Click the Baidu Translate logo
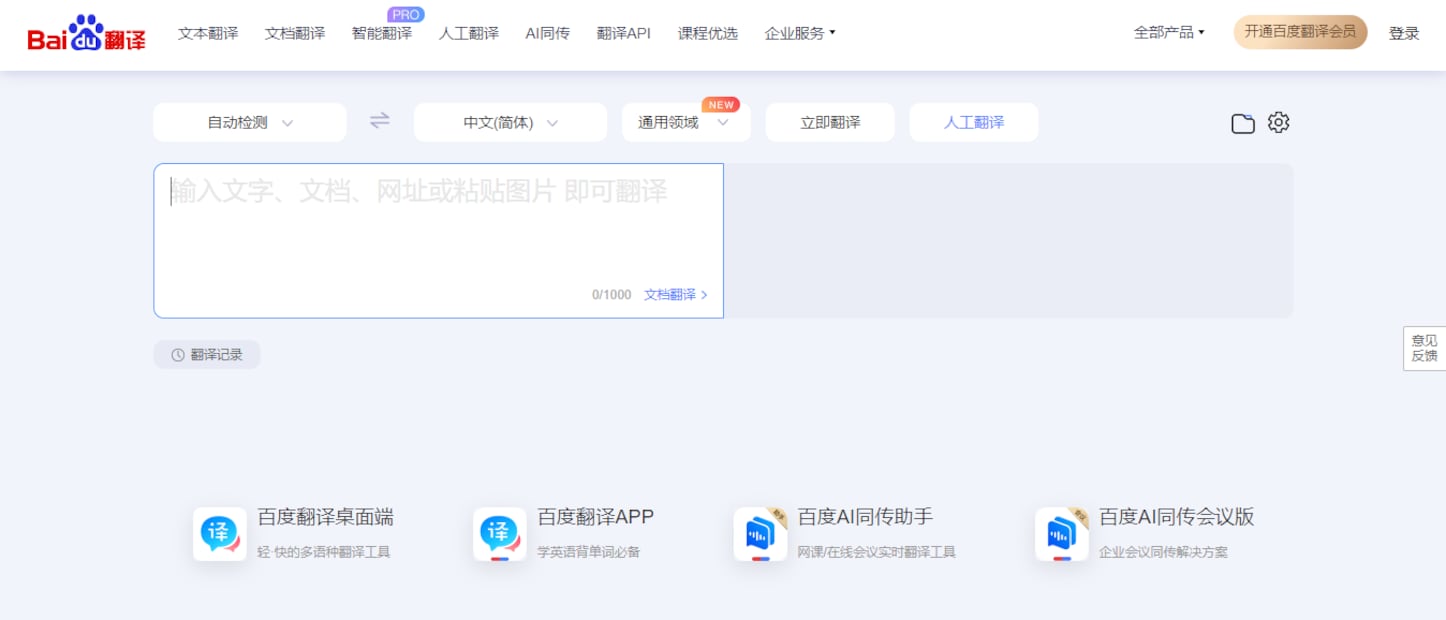Screen dimensions: 1446x620 pos(86,34)
